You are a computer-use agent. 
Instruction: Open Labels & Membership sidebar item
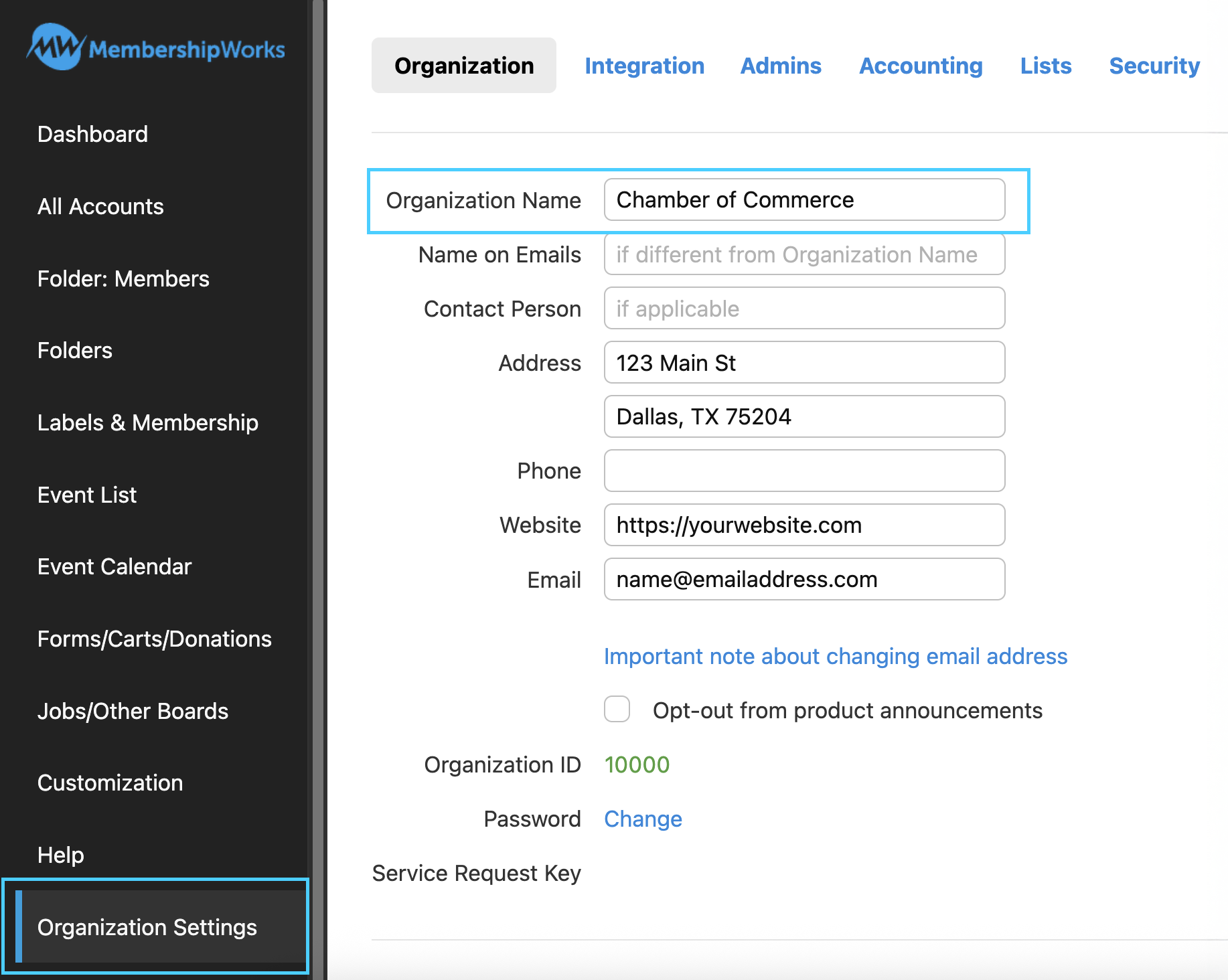(147, 422)
